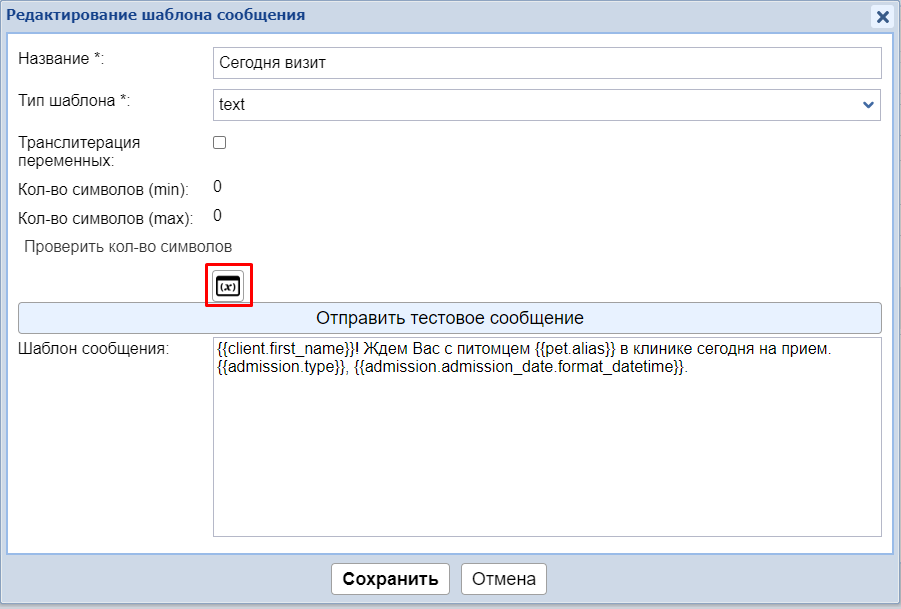The width and height of the screenshot is (901, 609).
Task: Save the template with Сохранить
Action: pyautogui.click(x=390, y=579)
